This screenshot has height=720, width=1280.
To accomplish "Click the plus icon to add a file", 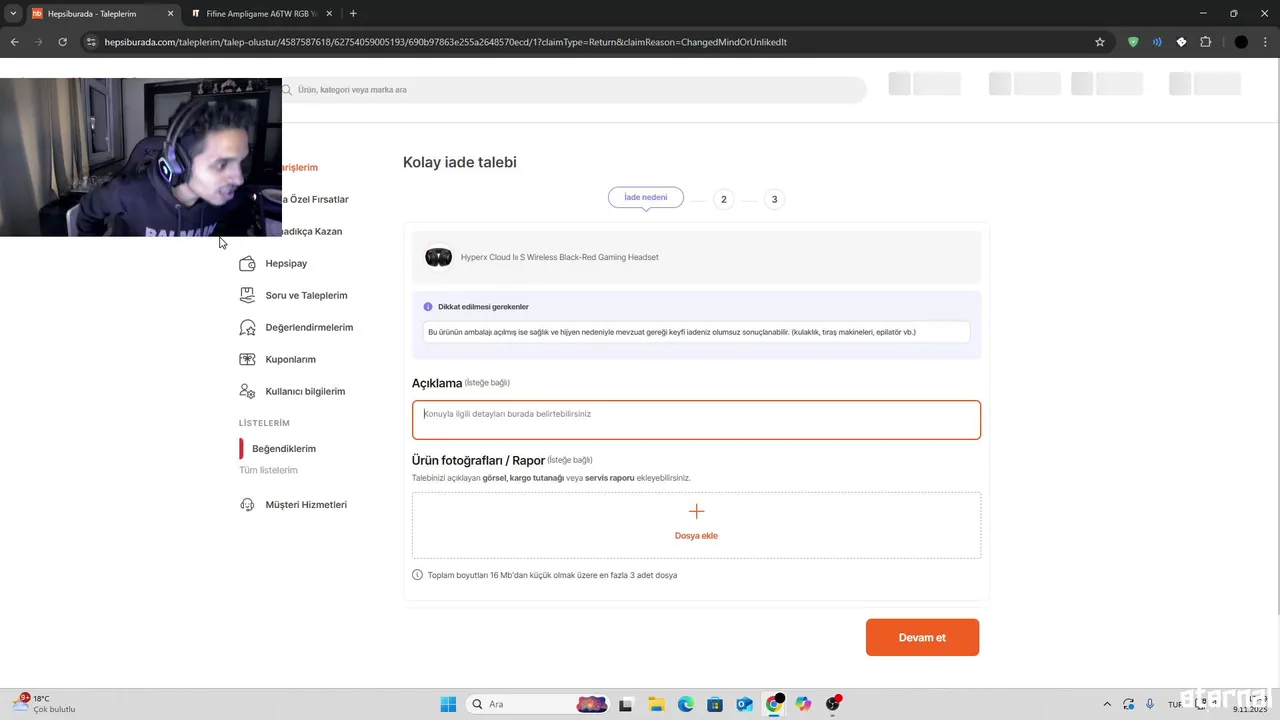I will [x=696, y=511].
